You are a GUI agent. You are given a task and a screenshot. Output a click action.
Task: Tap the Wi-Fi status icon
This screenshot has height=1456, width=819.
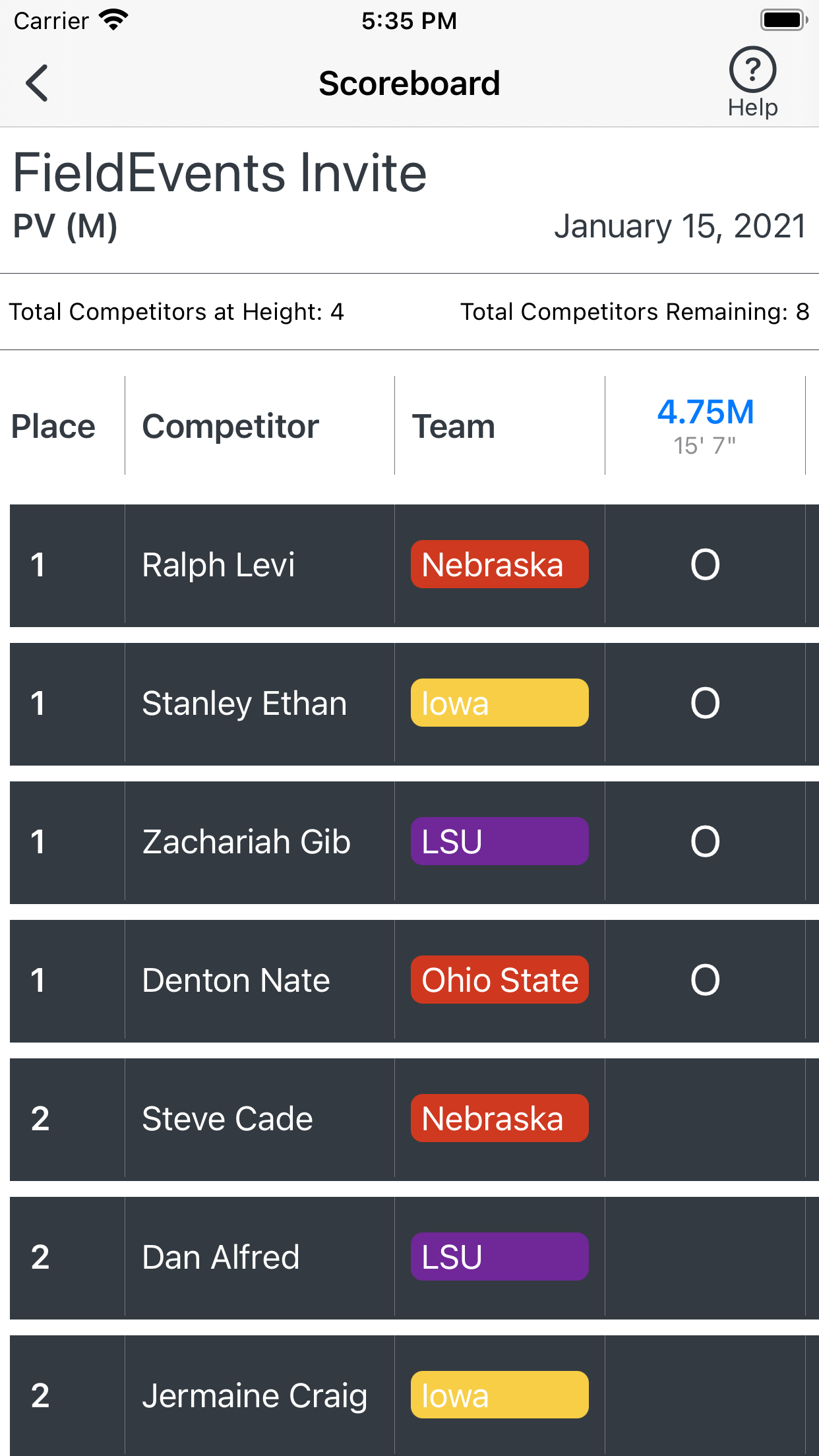[113, 20]
